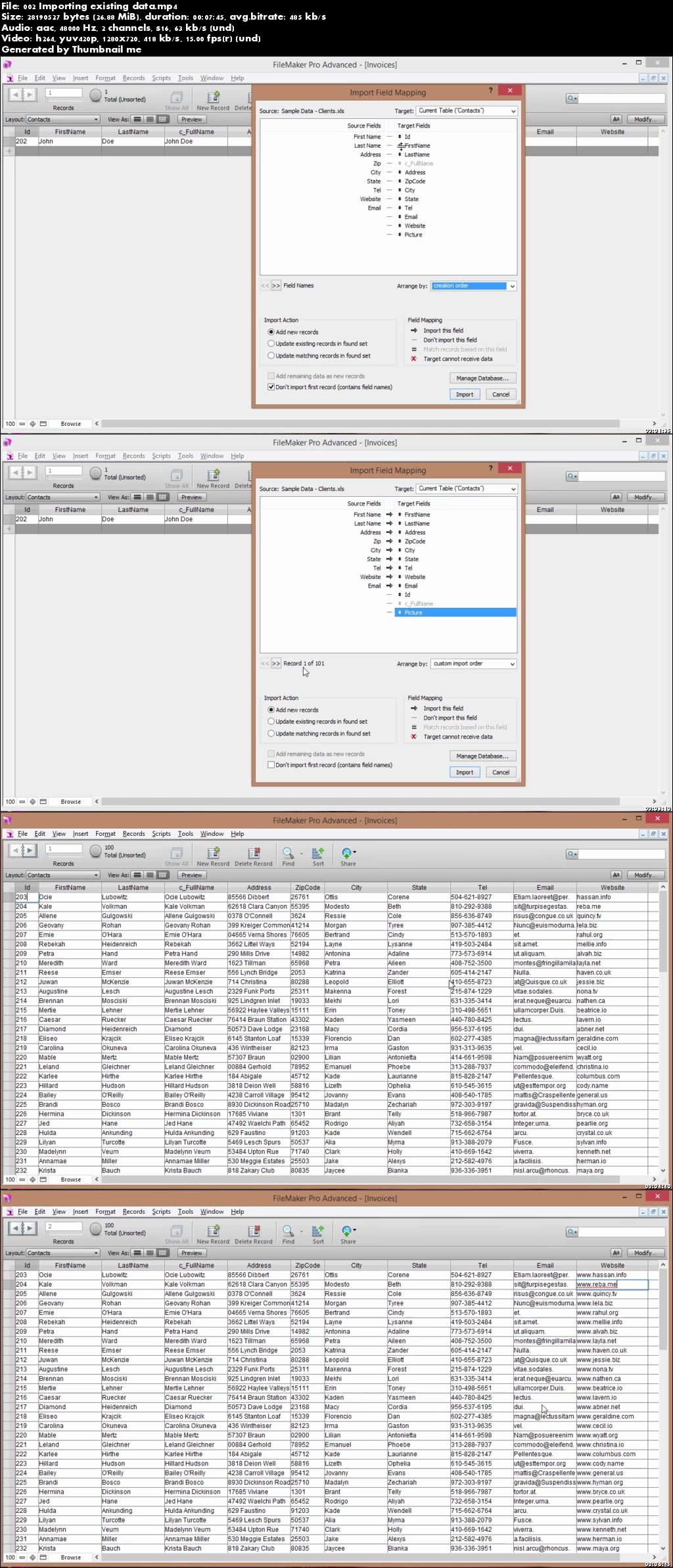
Task: Click the help question mark on top frame dialog
Action: click(490, 90)
